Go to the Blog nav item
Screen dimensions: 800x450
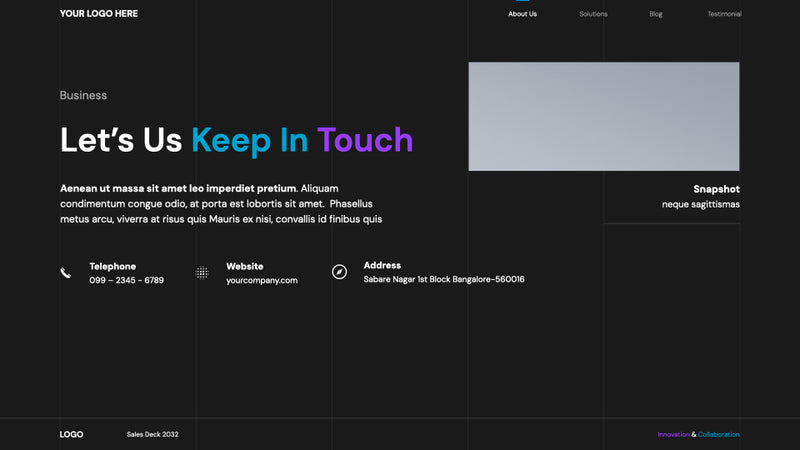pos(656,14)
